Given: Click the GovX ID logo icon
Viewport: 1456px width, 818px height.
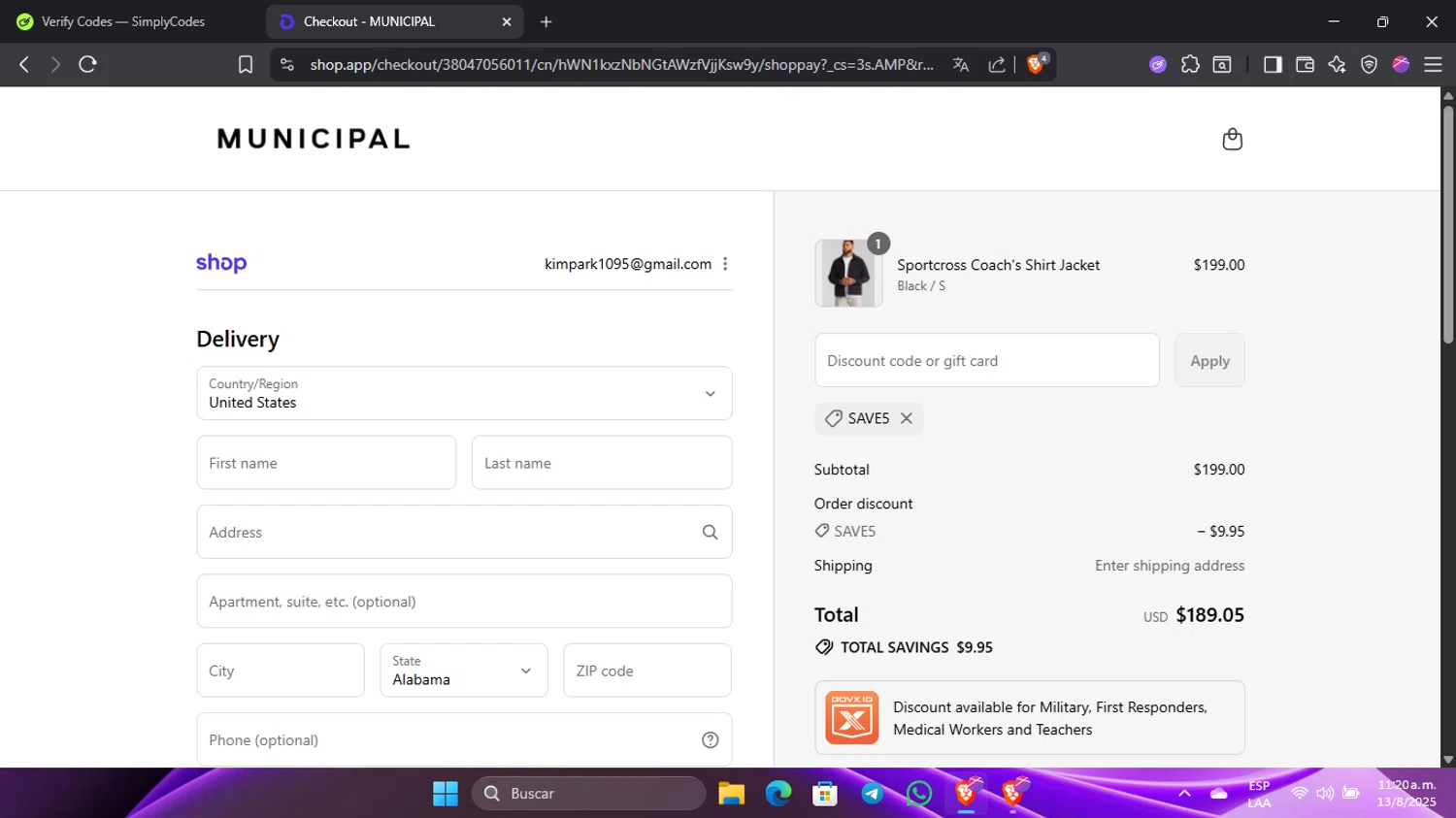Looking at the screenshot, I should coord(851,717).
